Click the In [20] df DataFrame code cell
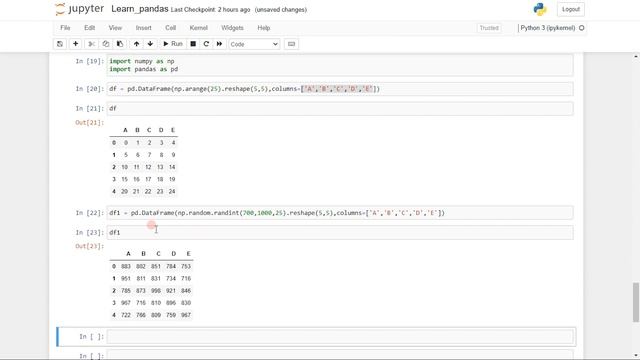Screen dimensions: 640x360 coord(340,89)
